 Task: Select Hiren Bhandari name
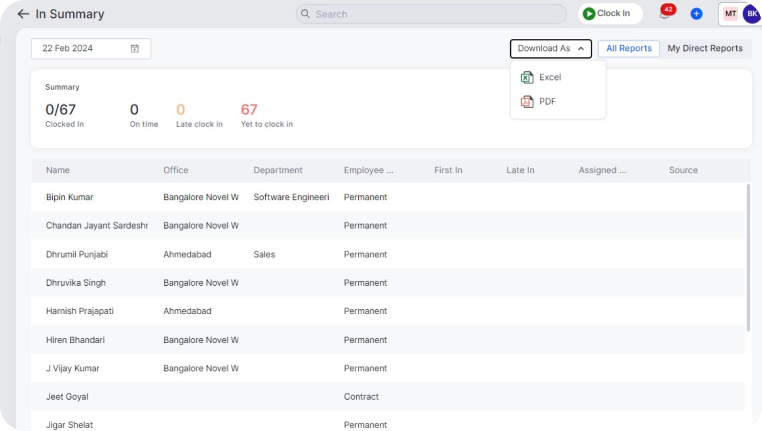75,340
